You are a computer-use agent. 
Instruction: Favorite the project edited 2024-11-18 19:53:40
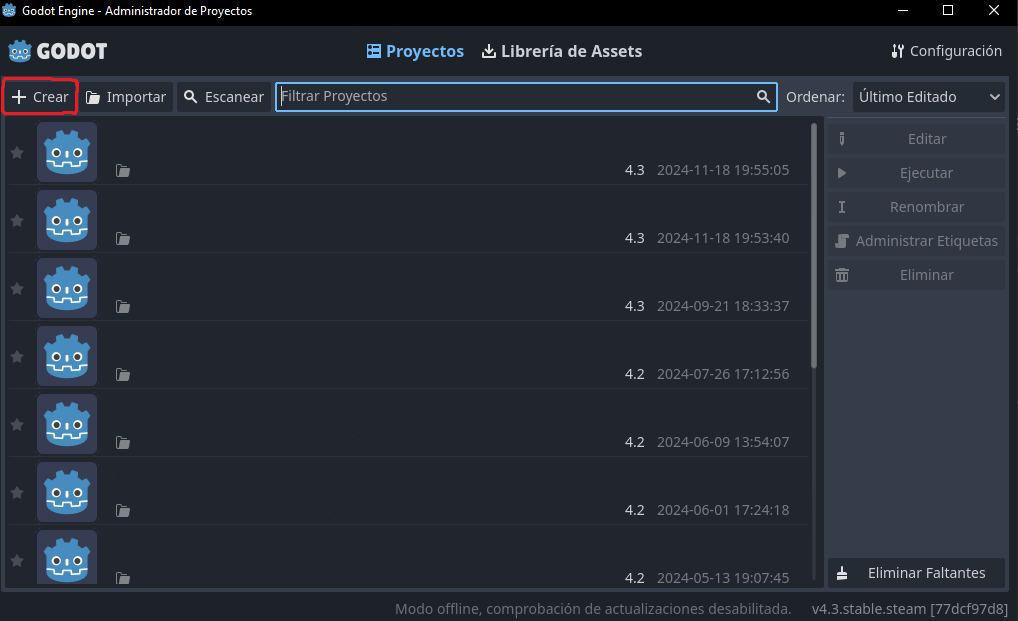point(17,221)
